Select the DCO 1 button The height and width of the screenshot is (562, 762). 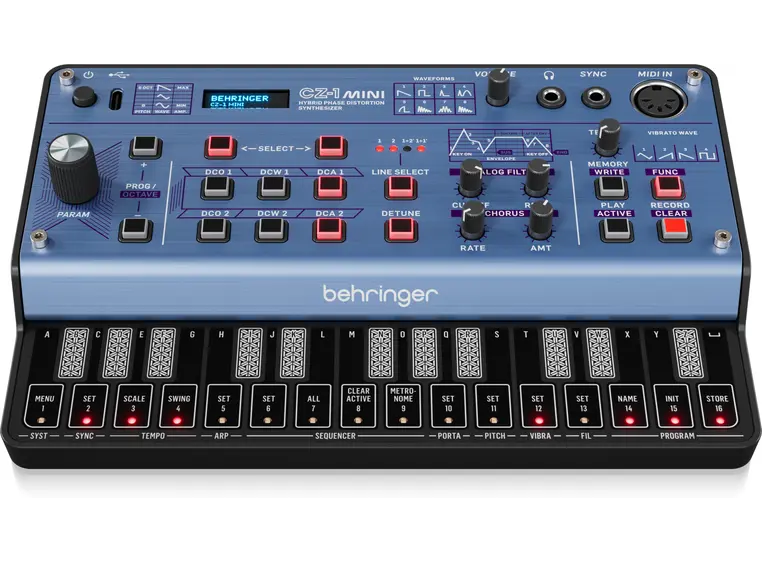coord(217,188)
